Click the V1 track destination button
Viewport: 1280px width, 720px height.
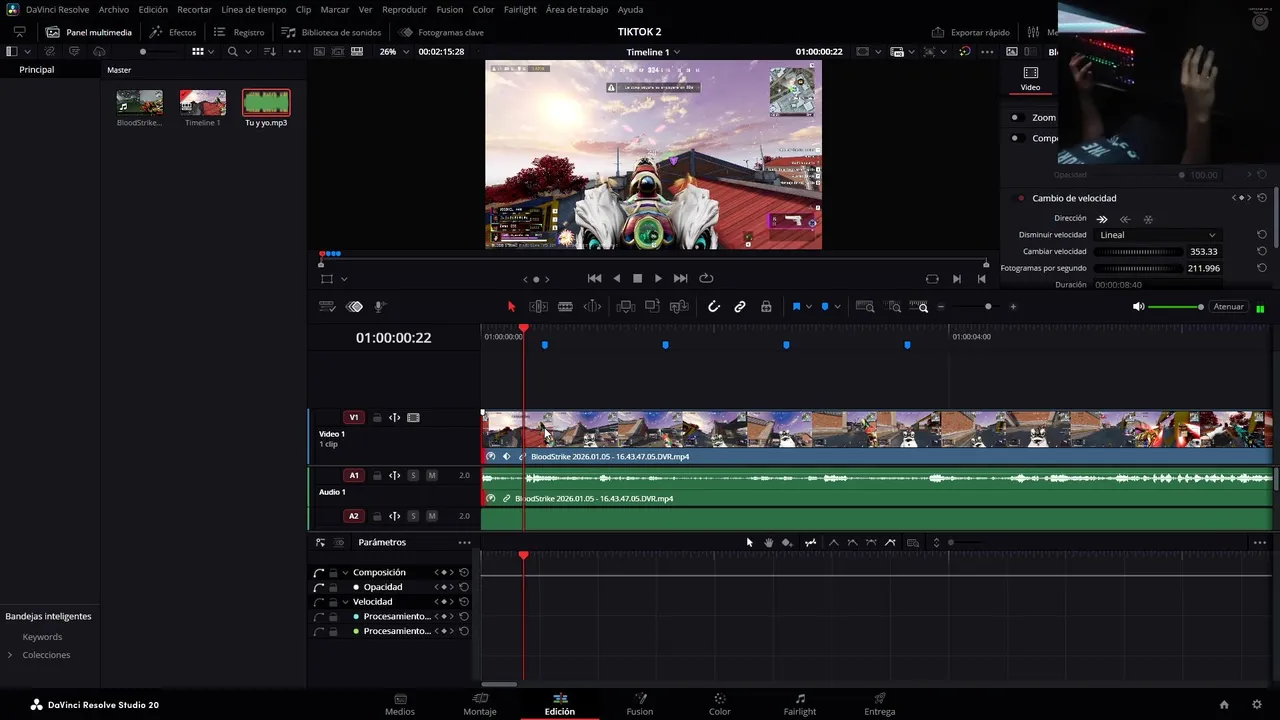[353, 418]
